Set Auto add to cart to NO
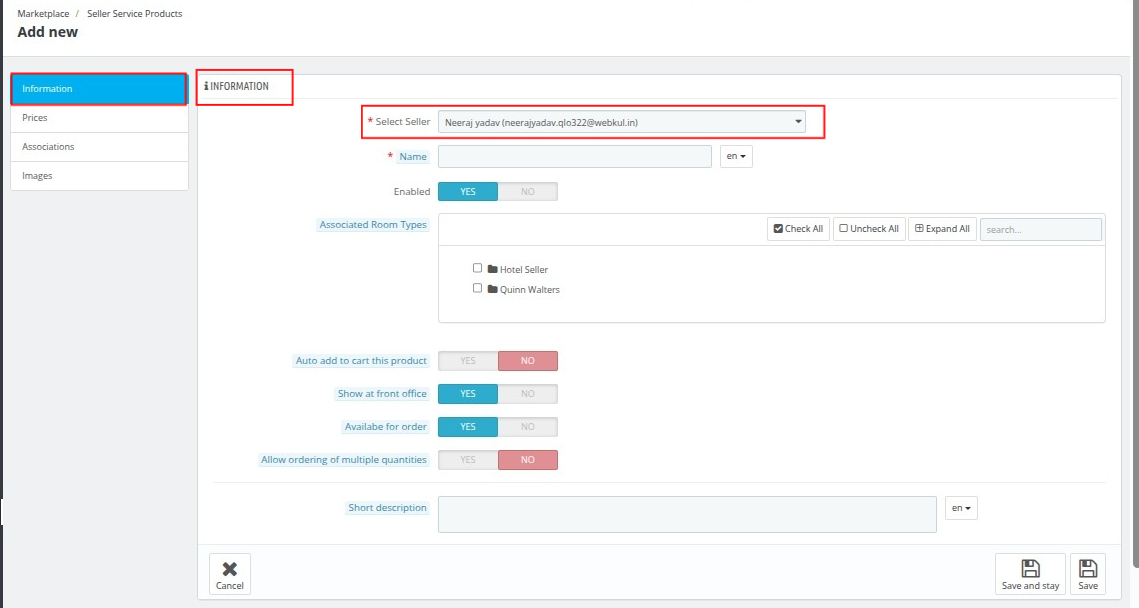The image size is (1139, 608). [x=527, y=361]
